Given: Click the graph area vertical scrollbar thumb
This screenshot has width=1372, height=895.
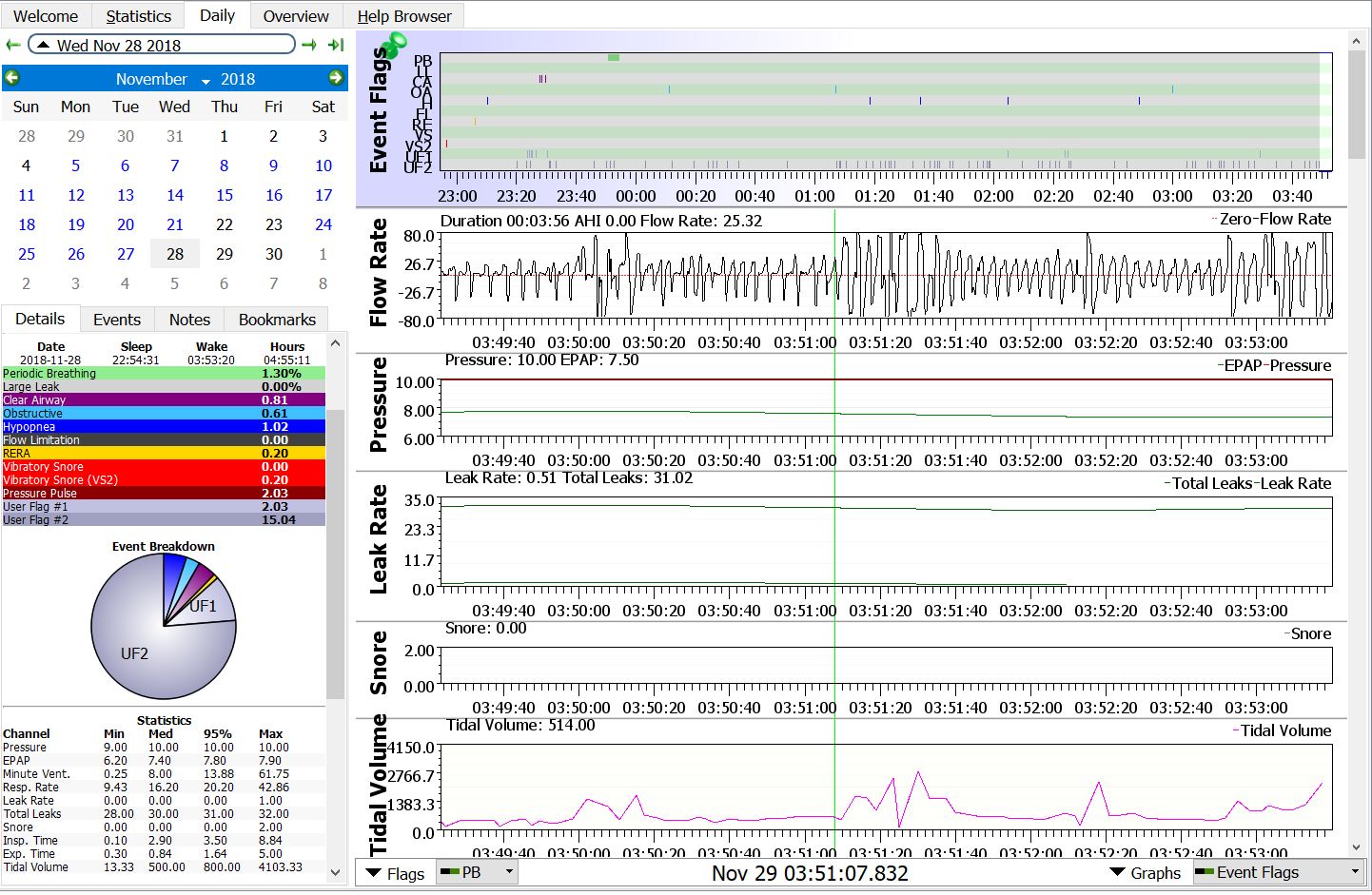Looking at the screenshot, I should pyautogui.click(x=1356, y=105).
